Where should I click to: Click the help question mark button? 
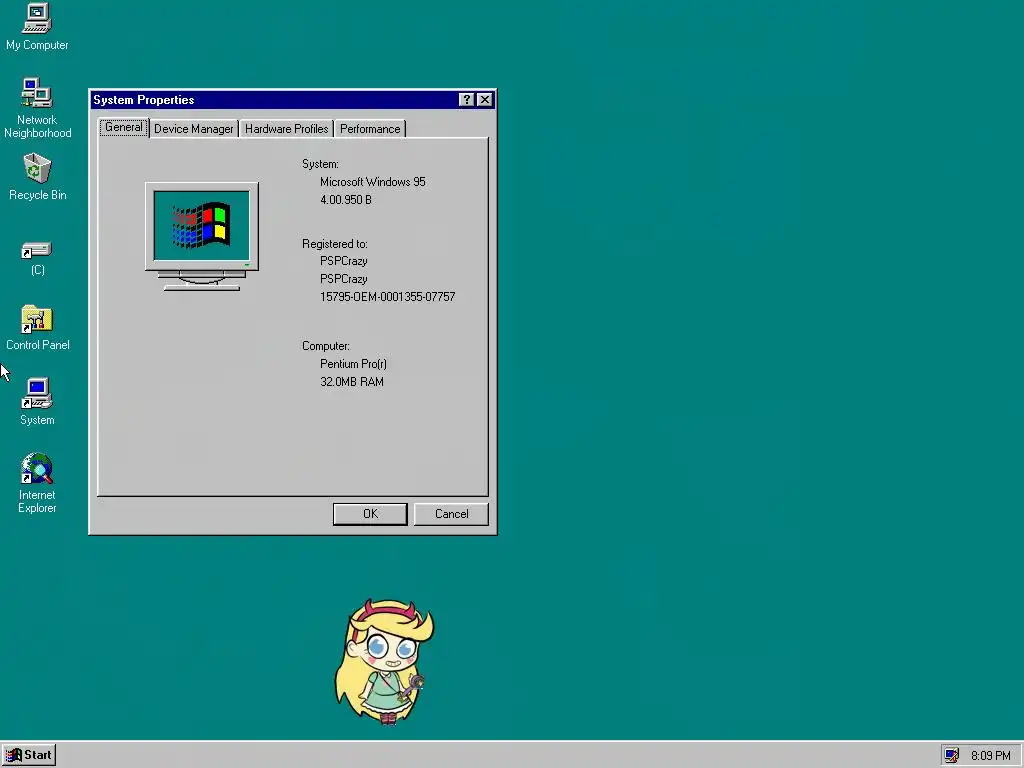pyautogui.click(x=466, y=99)
